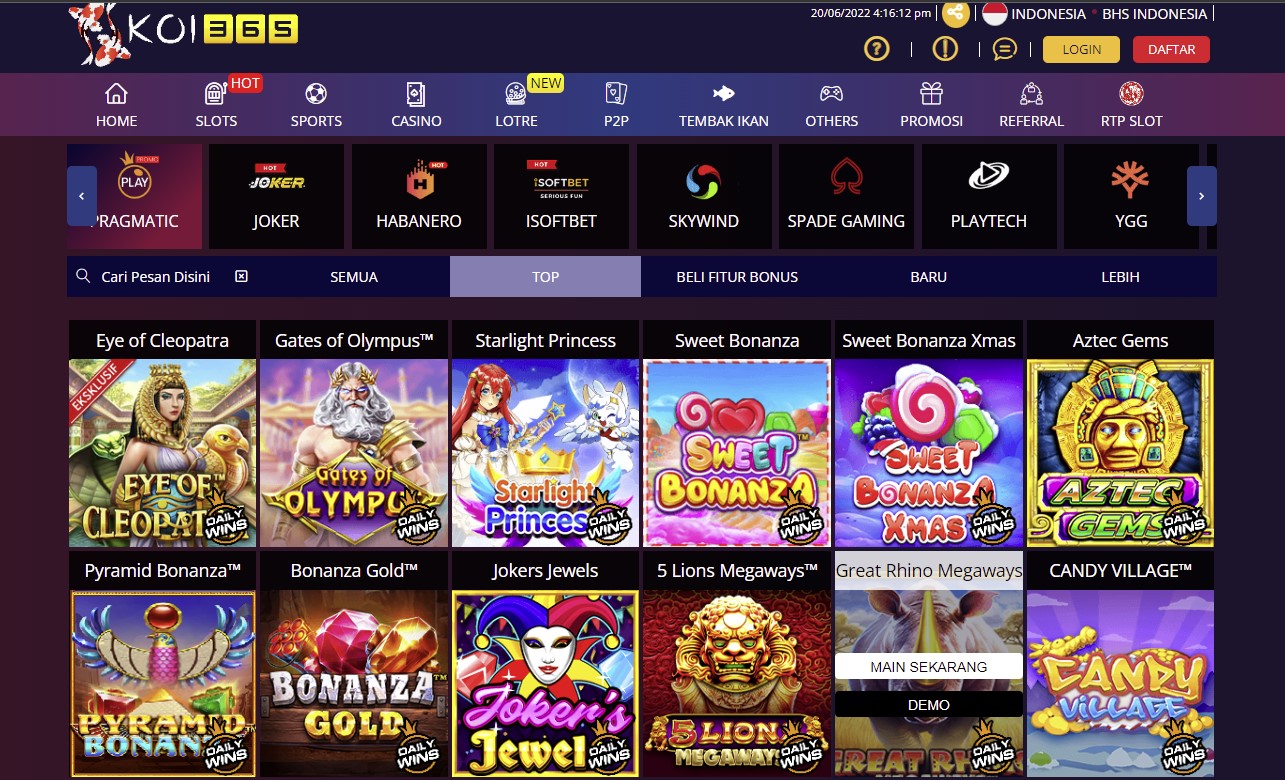This screenshot has height=780, width=1285.
Task: Click the LOGIN button
Action: tap(1082, 49)
